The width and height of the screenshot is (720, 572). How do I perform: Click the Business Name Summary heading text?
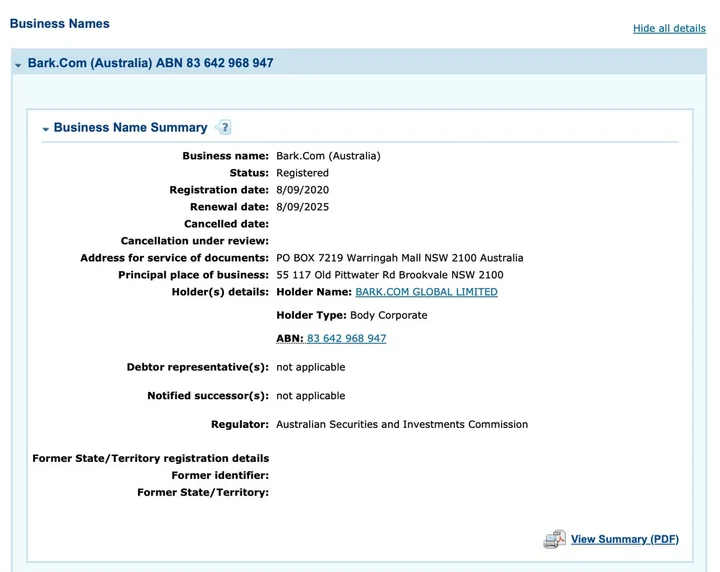(130, 127)
